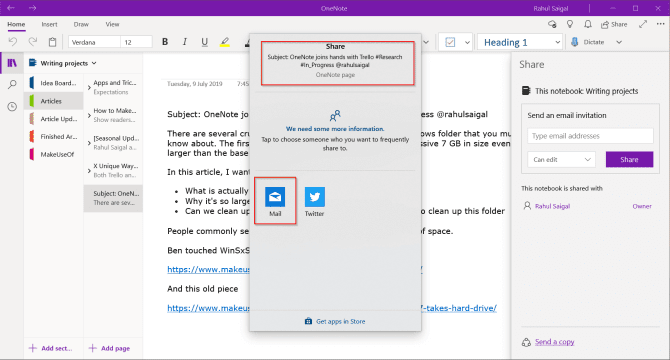The image size is (670, 360).
Task: Click the account name Rahul Saigal
Action: pos(550,8)
